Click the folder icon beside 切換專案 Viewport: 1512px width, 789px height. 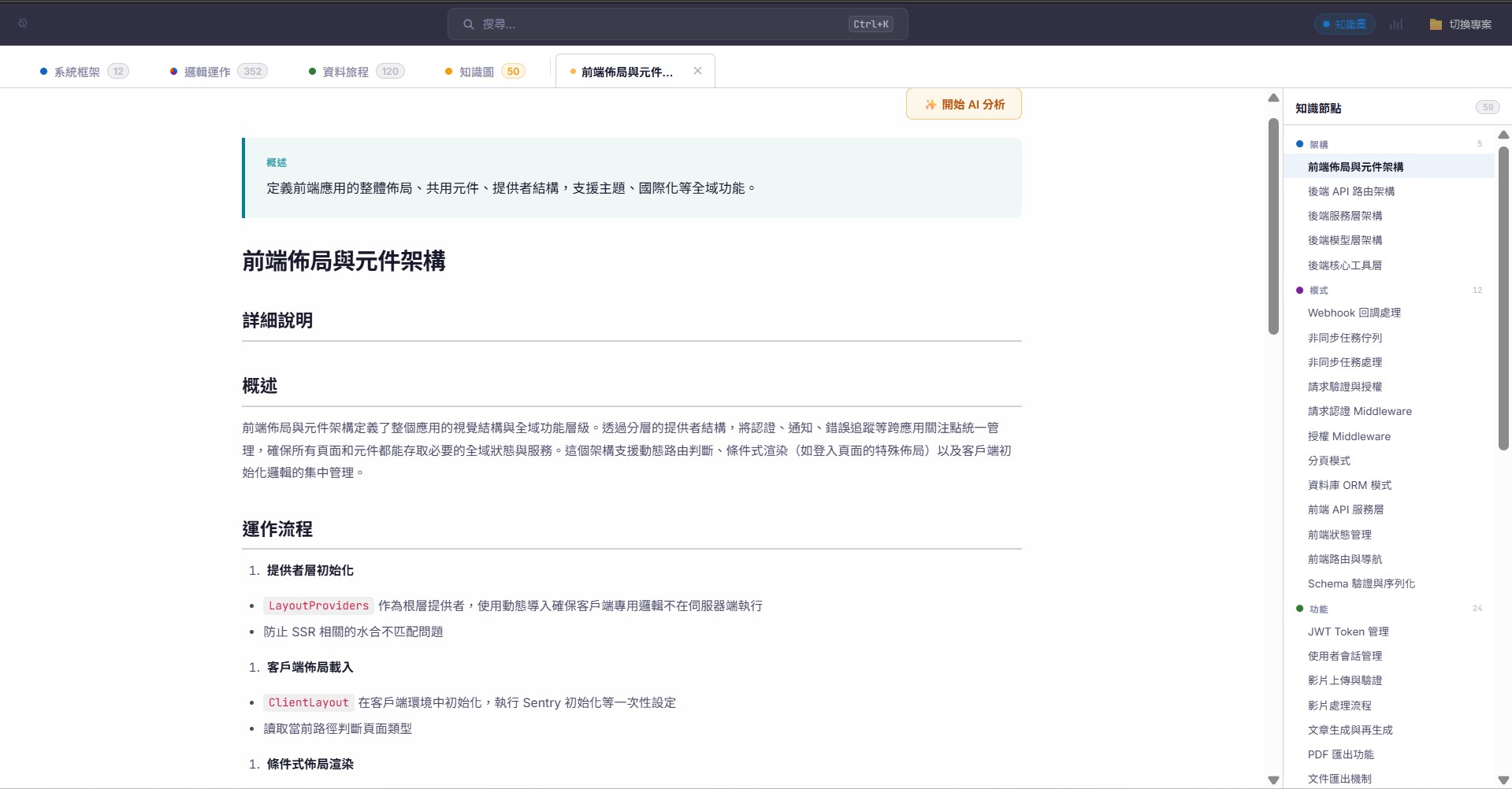1435,24
